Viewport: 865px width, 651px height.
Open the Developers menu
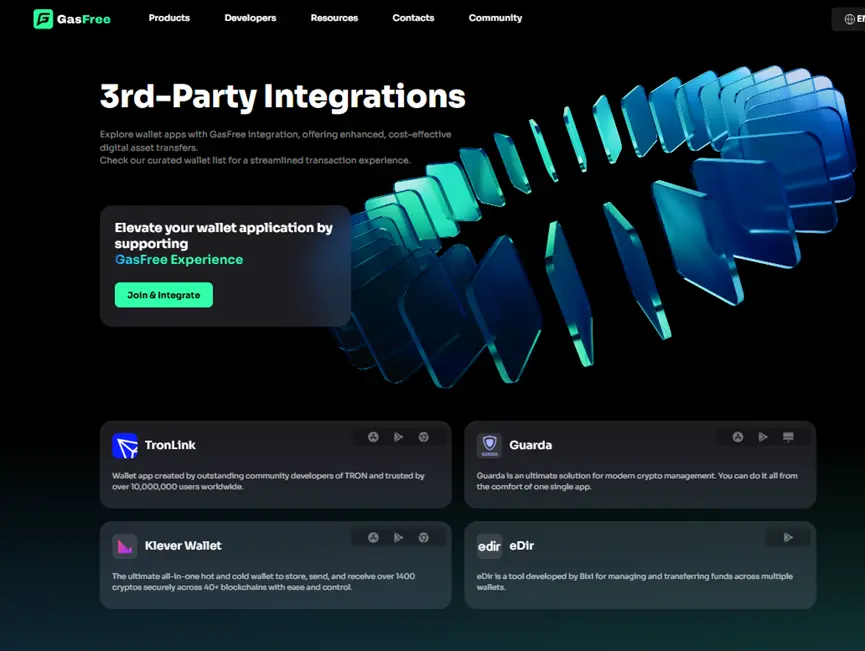[250, 18]
